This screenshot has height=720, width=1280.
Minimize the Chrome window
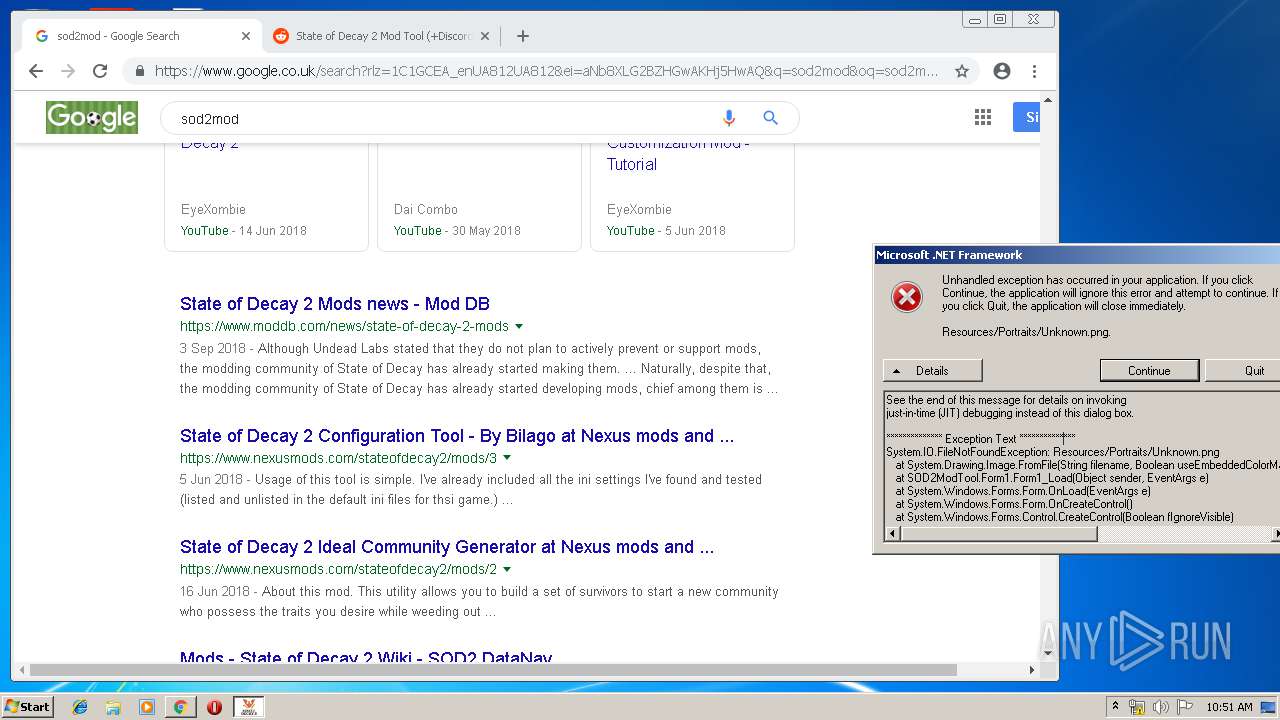pos(975,19)
